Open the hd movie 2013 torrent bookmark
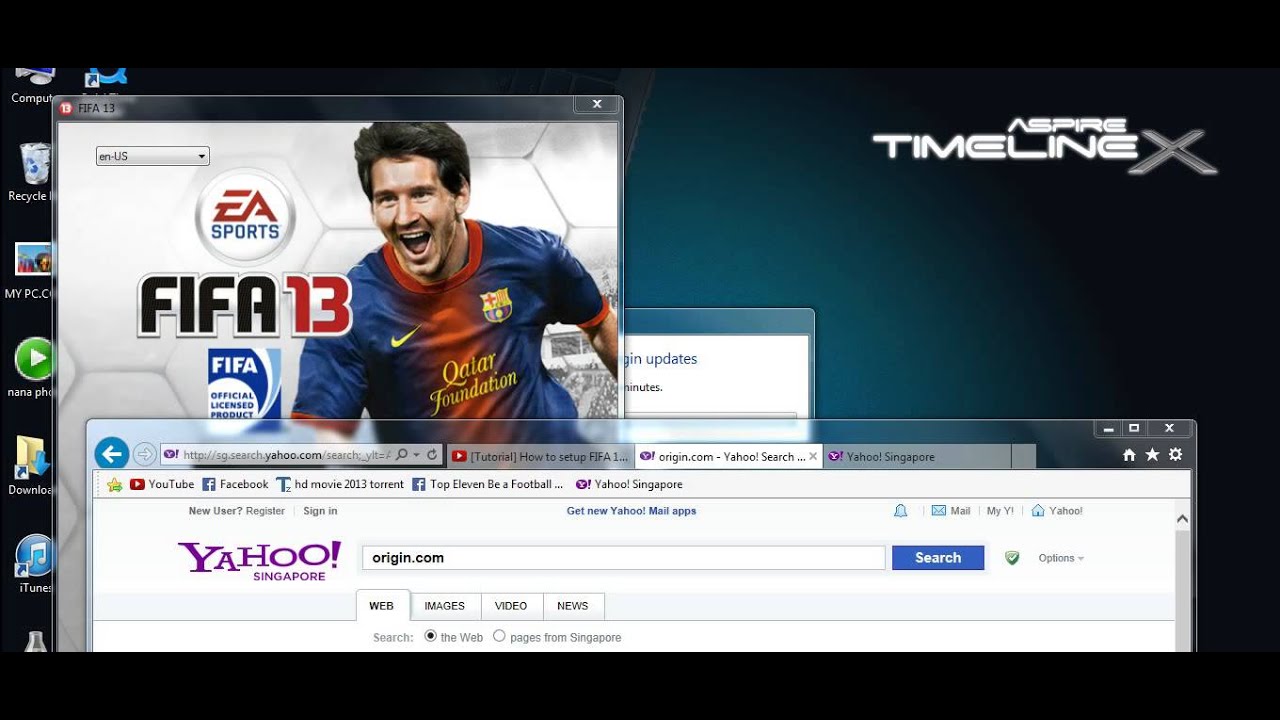Image resolution: width=1280 pixels, height=720 pixels. 340,484
